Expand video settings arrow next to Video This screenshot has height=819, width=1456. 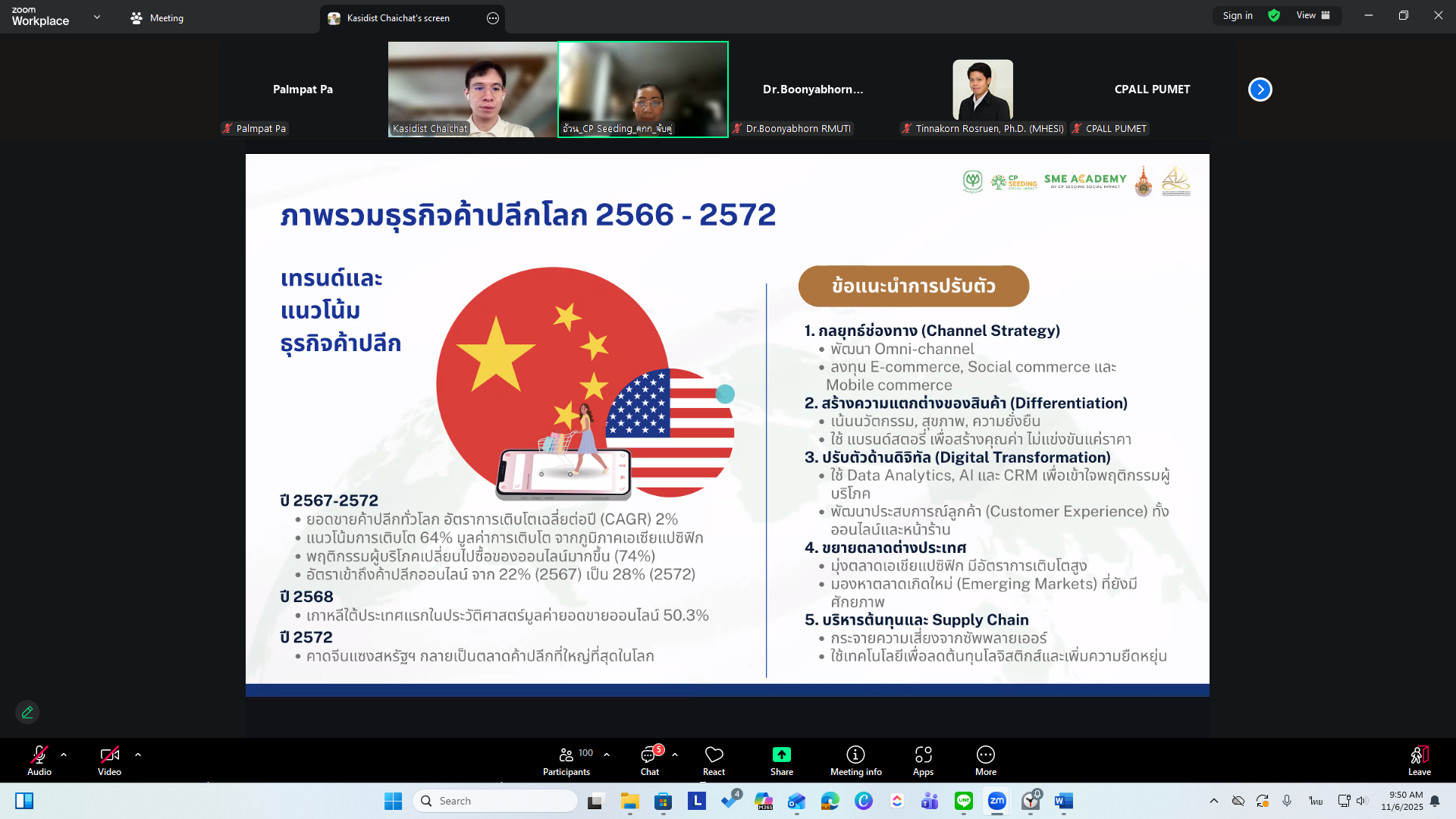tap(138, 755)
